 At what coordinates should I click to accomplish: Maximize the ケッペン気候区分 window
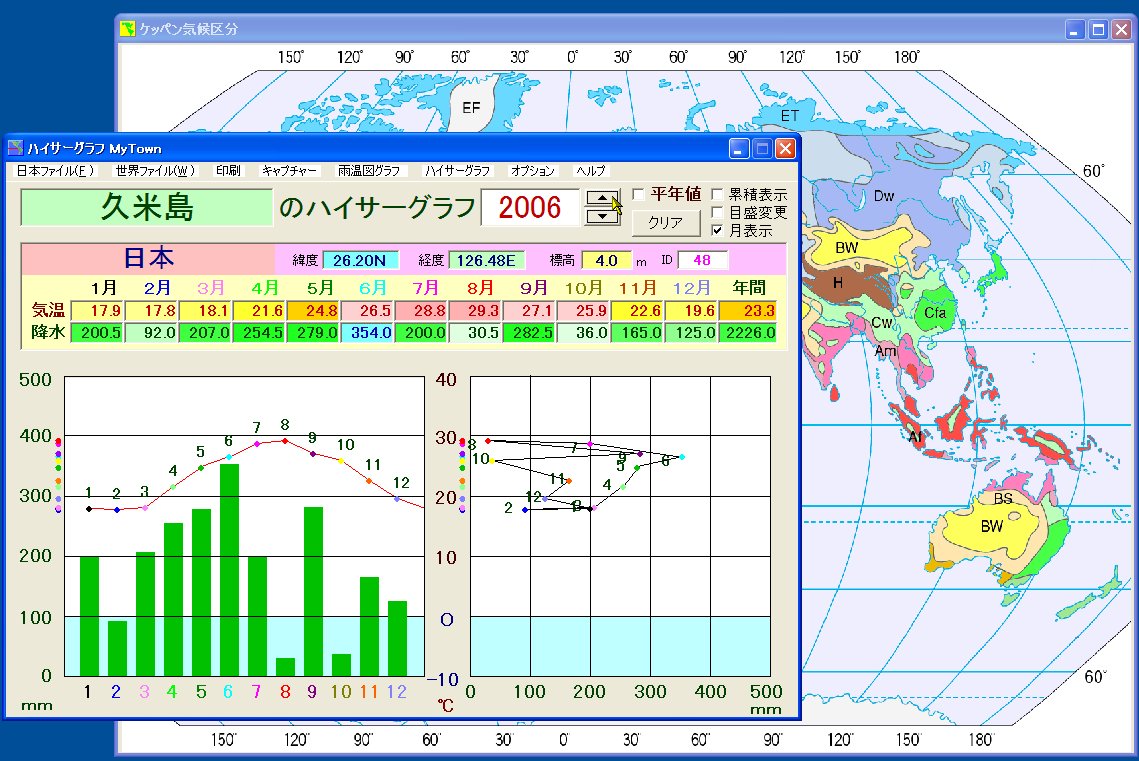click(x=1098, y=30)
